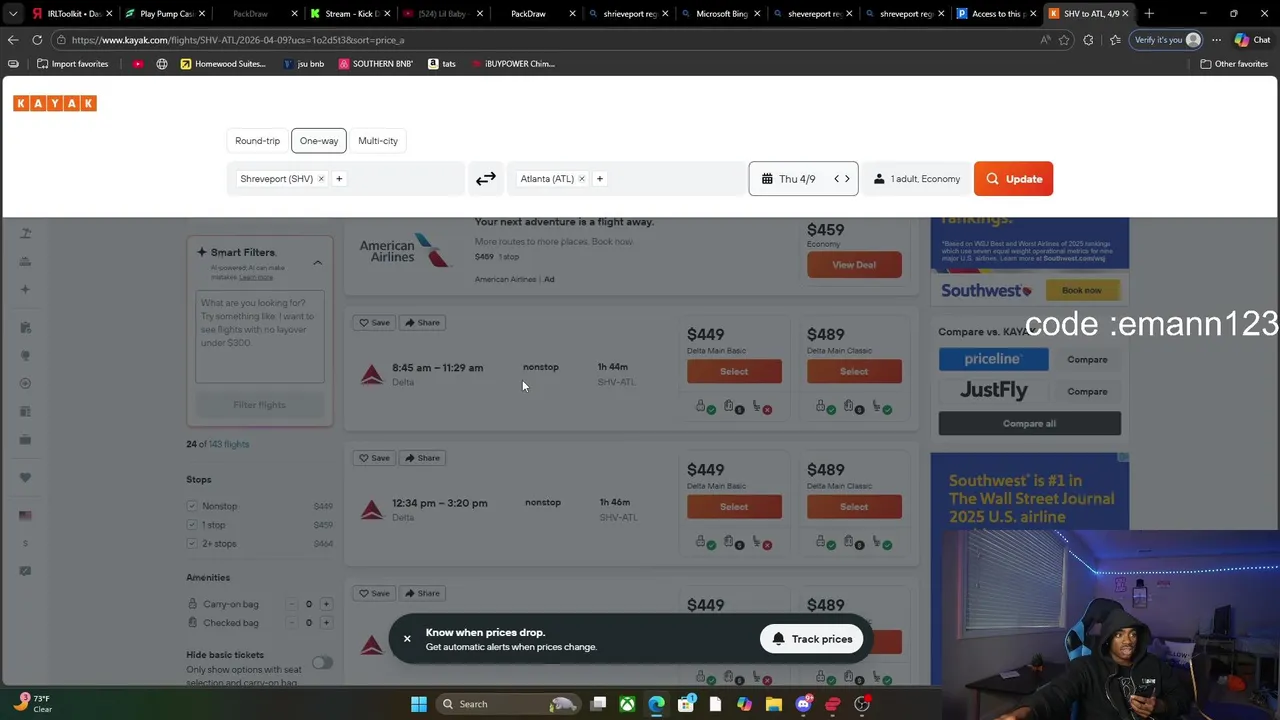Toggle the 1 stop checkbox
The width and height of the screenshot is (1280, 720).
click(192, 525)
